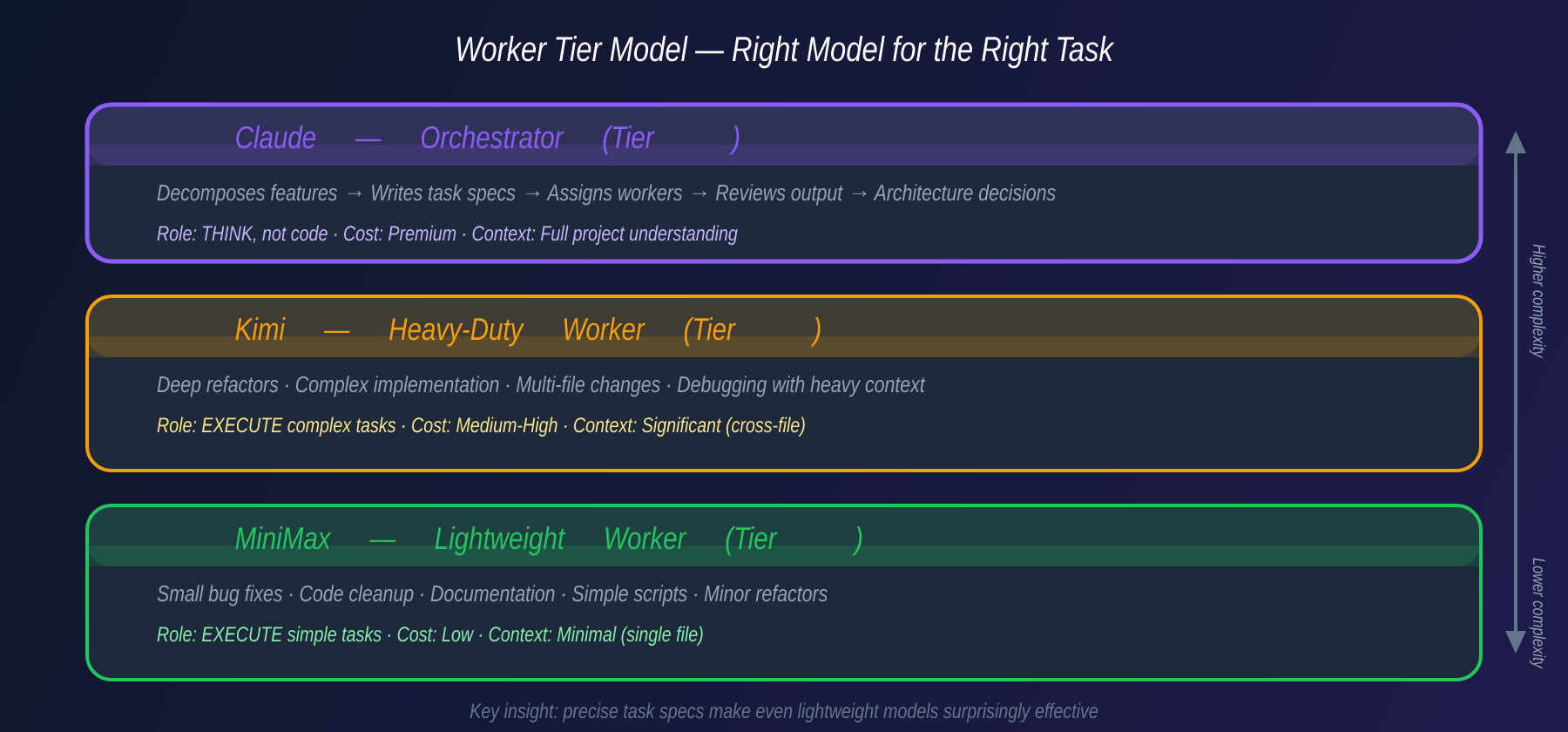Click the line starting "Decomposes features → Writes task specs"
1568x732 pixels.
(x=606, y=193)
